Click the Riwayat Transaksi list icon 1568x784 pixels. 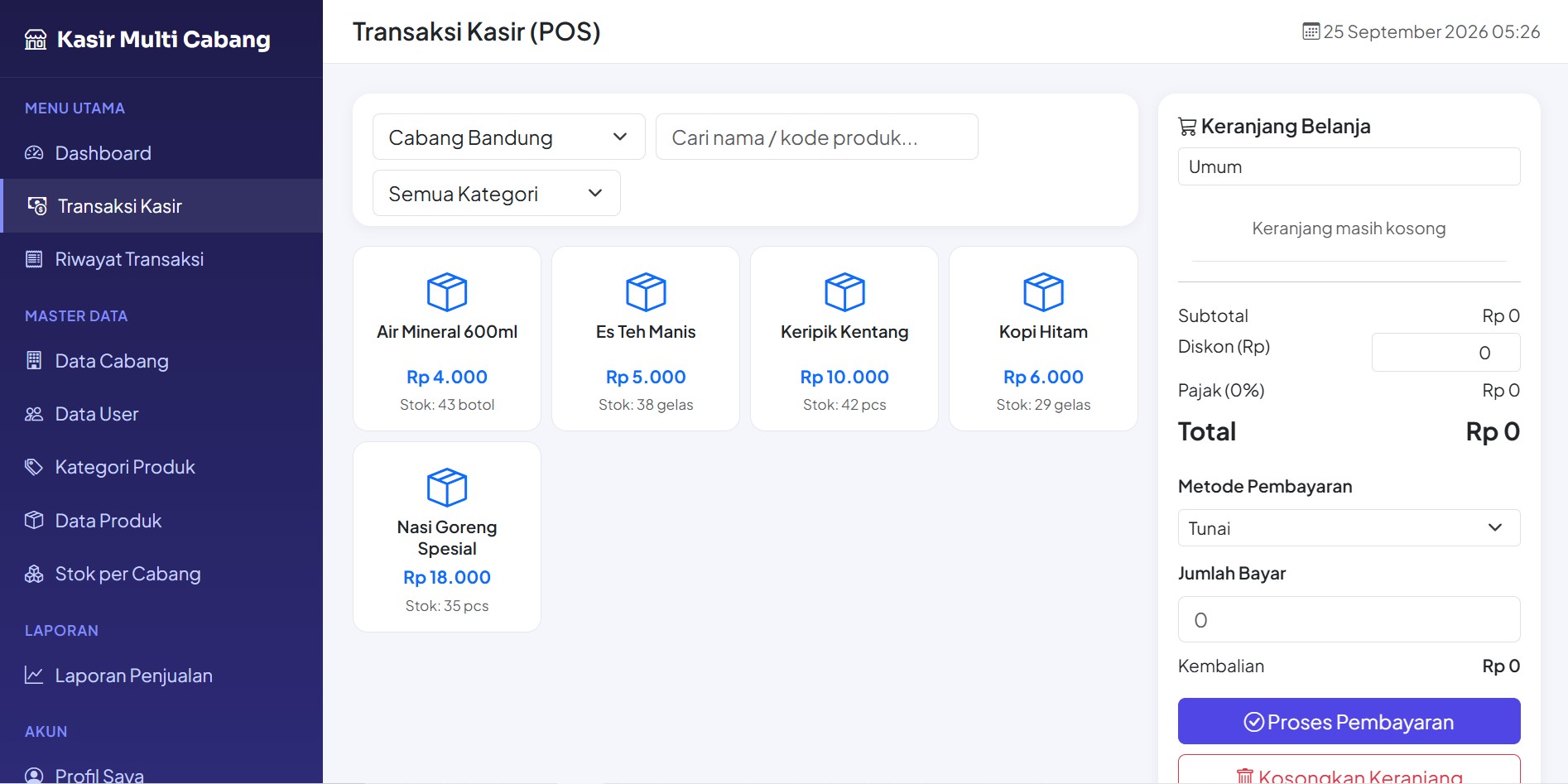(34, 259)
